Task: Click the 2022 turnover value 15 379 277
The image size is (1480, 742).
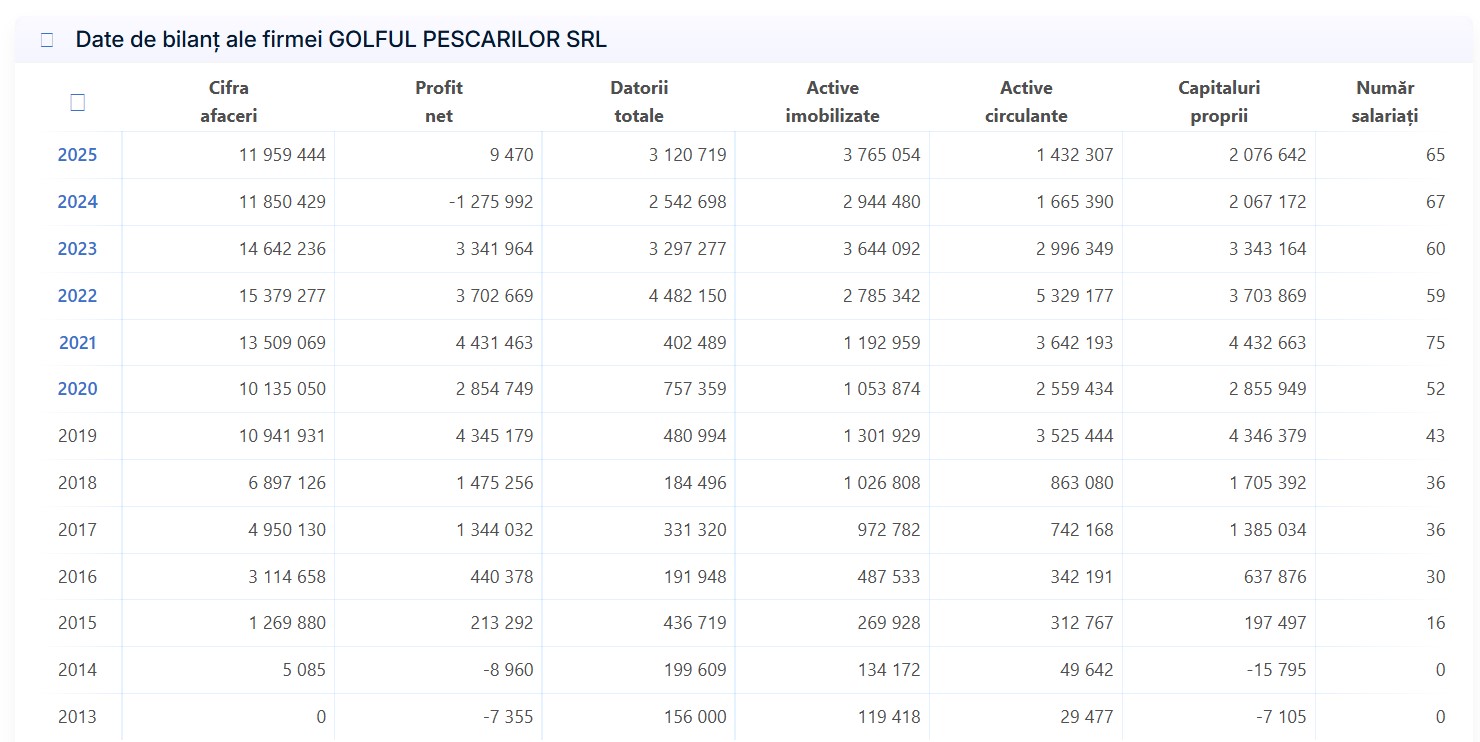Action: [x=282, y=296]
